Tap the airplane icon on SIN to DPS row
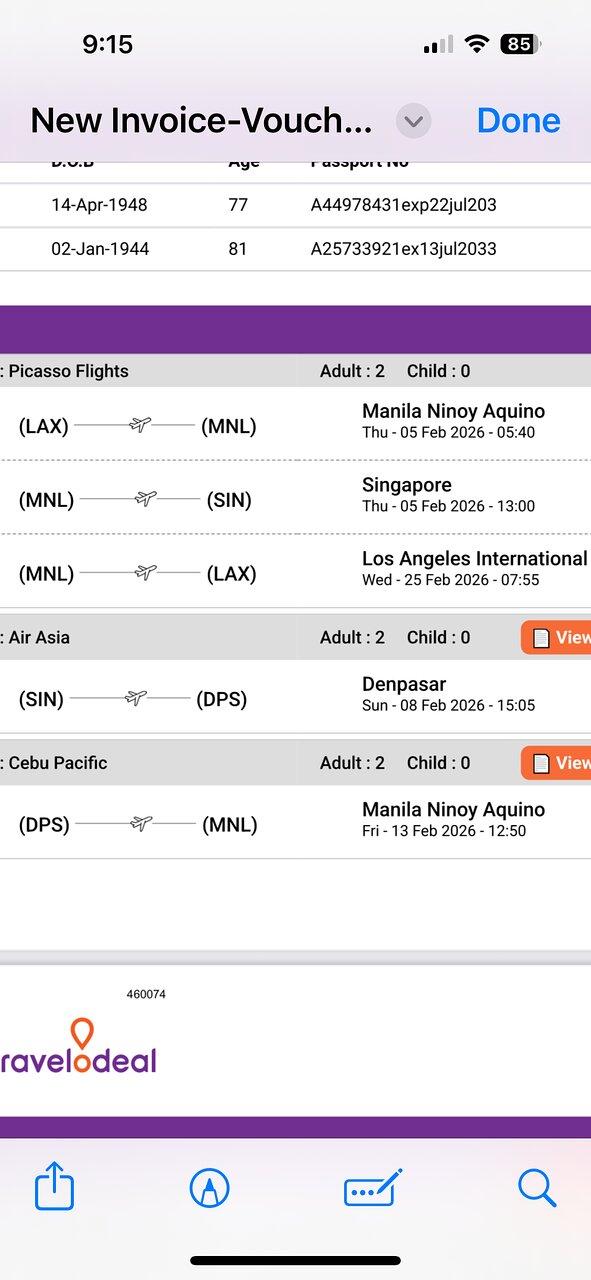The width and height of the screenshot is (591, 1280). (x=135, y=699)
